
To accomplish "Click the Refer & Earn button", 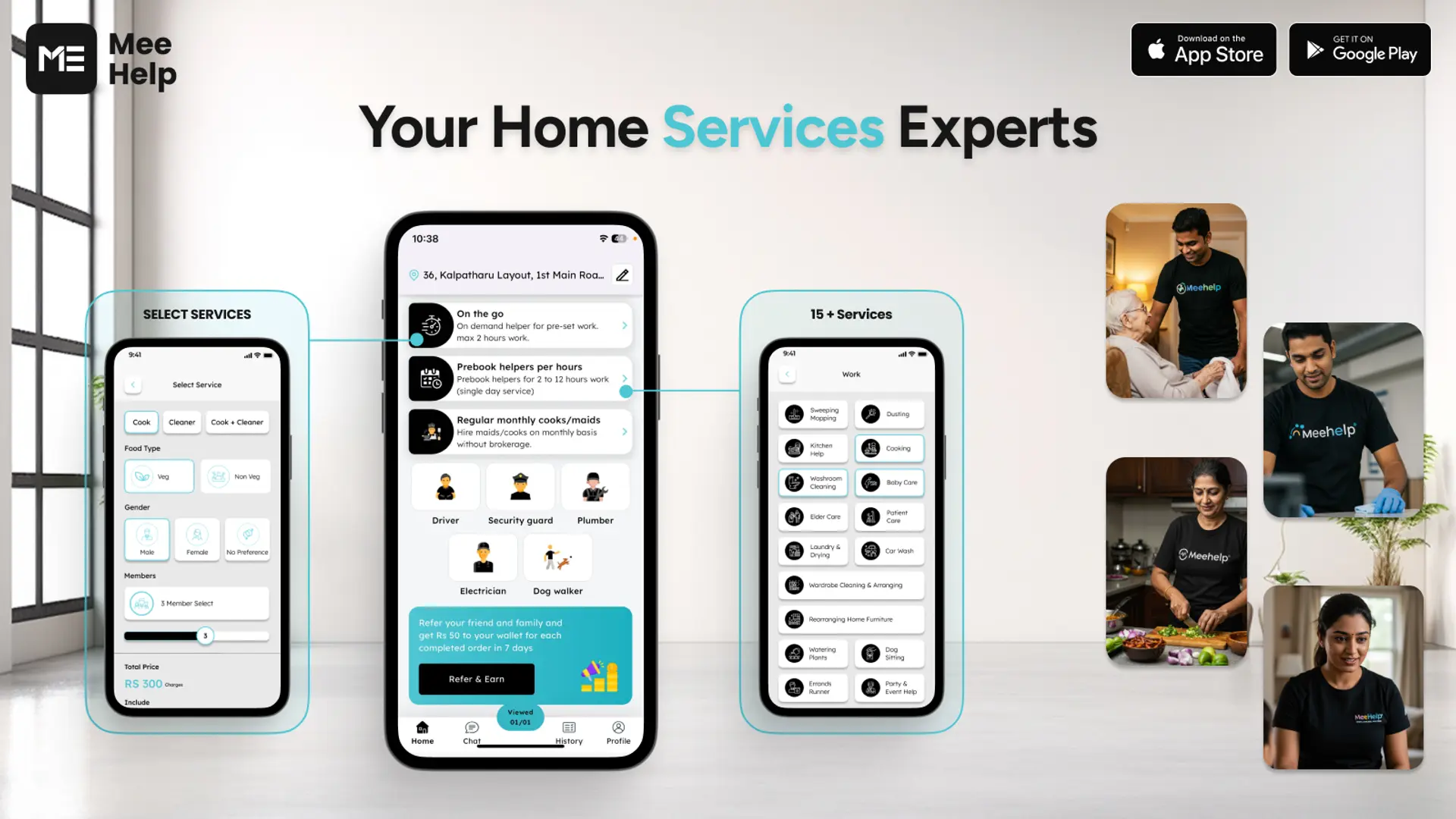I will (x=477, y=679).
